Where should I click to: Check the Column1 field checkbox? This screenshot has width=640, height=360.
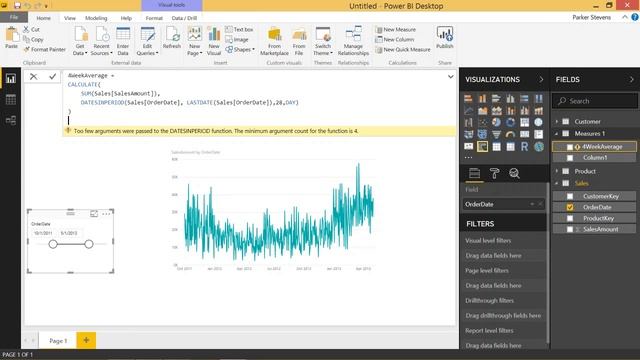click(x=570, y=158)
